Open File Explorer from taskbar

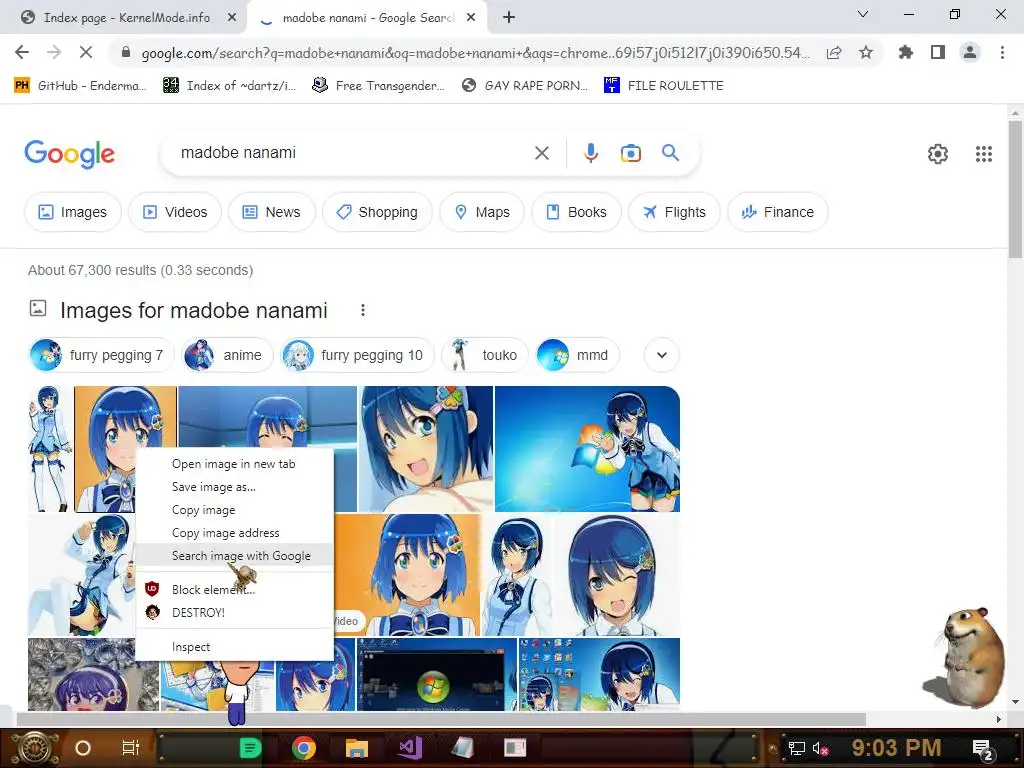pyautogui.click(x=357, y=748)
